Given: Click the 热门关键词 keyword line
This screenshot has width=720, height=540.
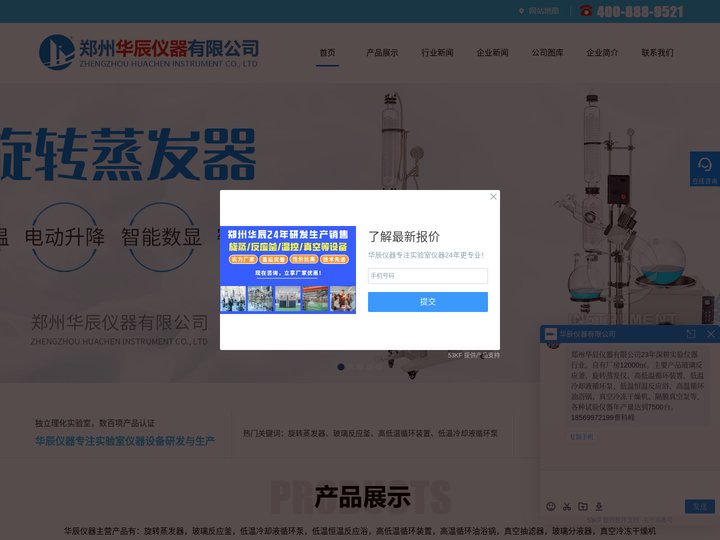Looking at the screenshot, I should [x=370, y=433].
